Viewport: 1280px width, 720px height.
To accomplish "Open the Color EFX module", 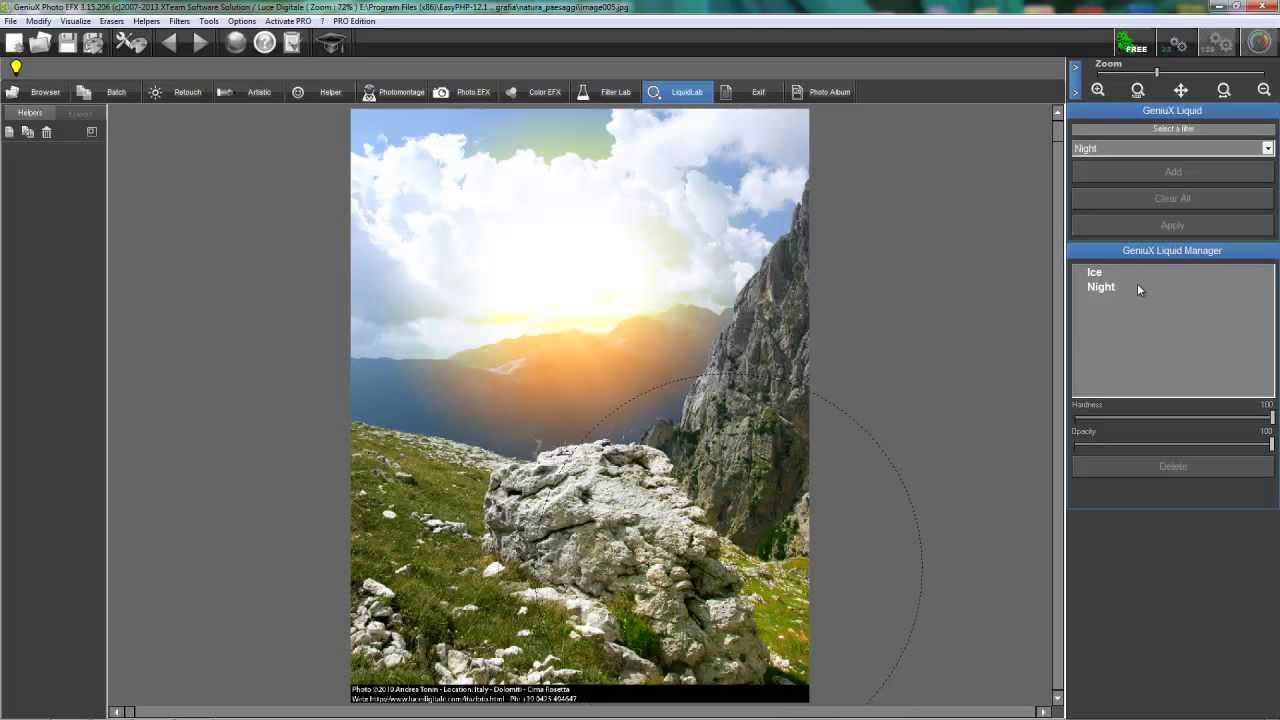I will (x=534, y=92).
